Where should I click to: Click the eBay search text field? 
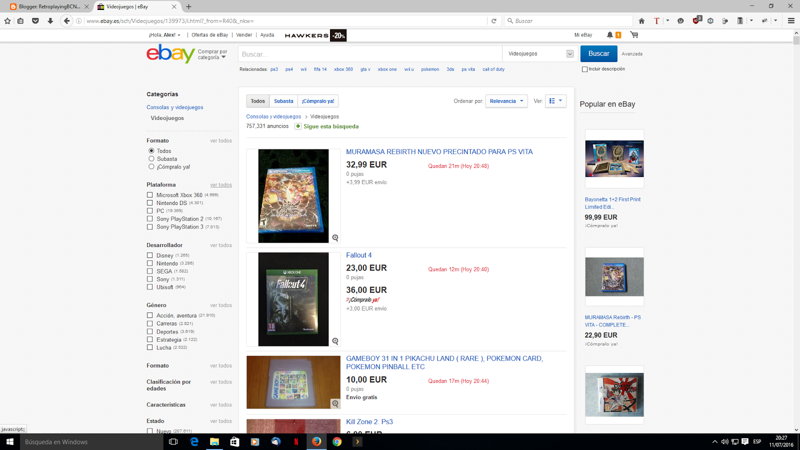[x=368, y=54]
